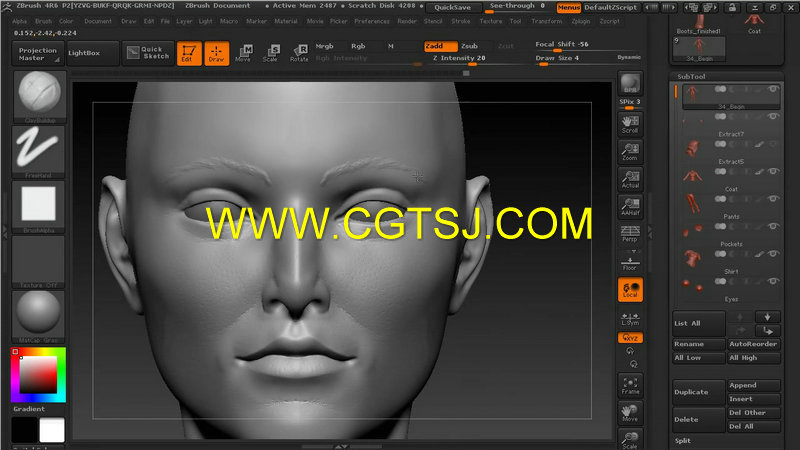Click the Duplicate subtool button
Screen dimensions: 800x450
click(698, 392)
